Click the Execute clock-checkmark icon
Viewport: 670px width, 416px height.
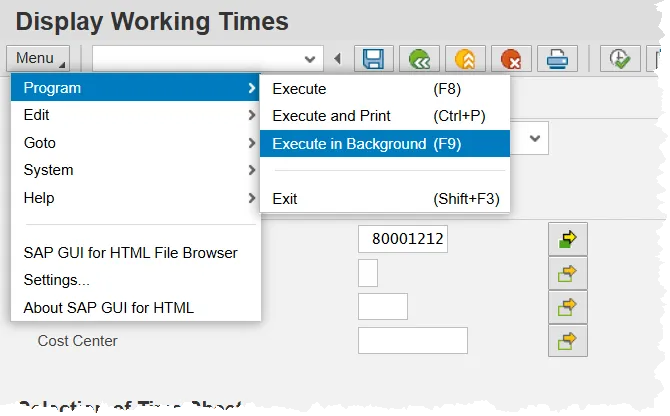click(620, 59)
